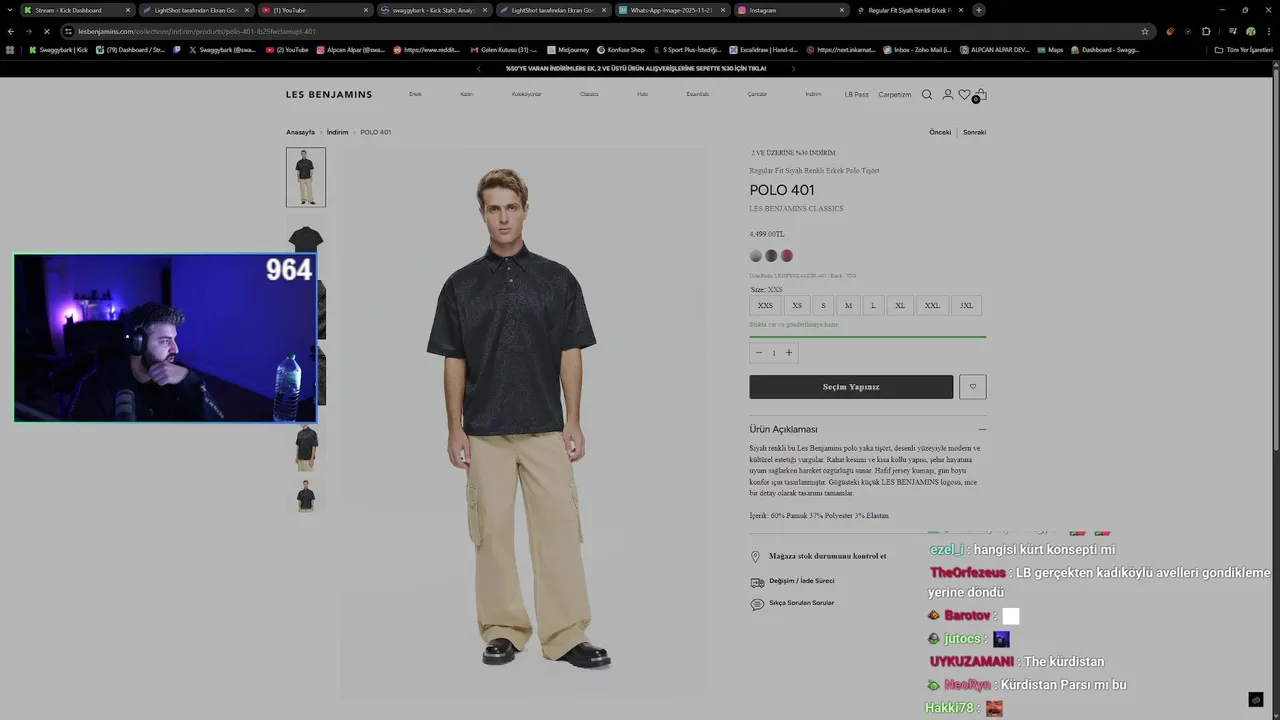This screenshot has height=720, width=1280.
Task: Switch to Stream - Kick Dashboard tab
Action: click(x=77, y=10)
